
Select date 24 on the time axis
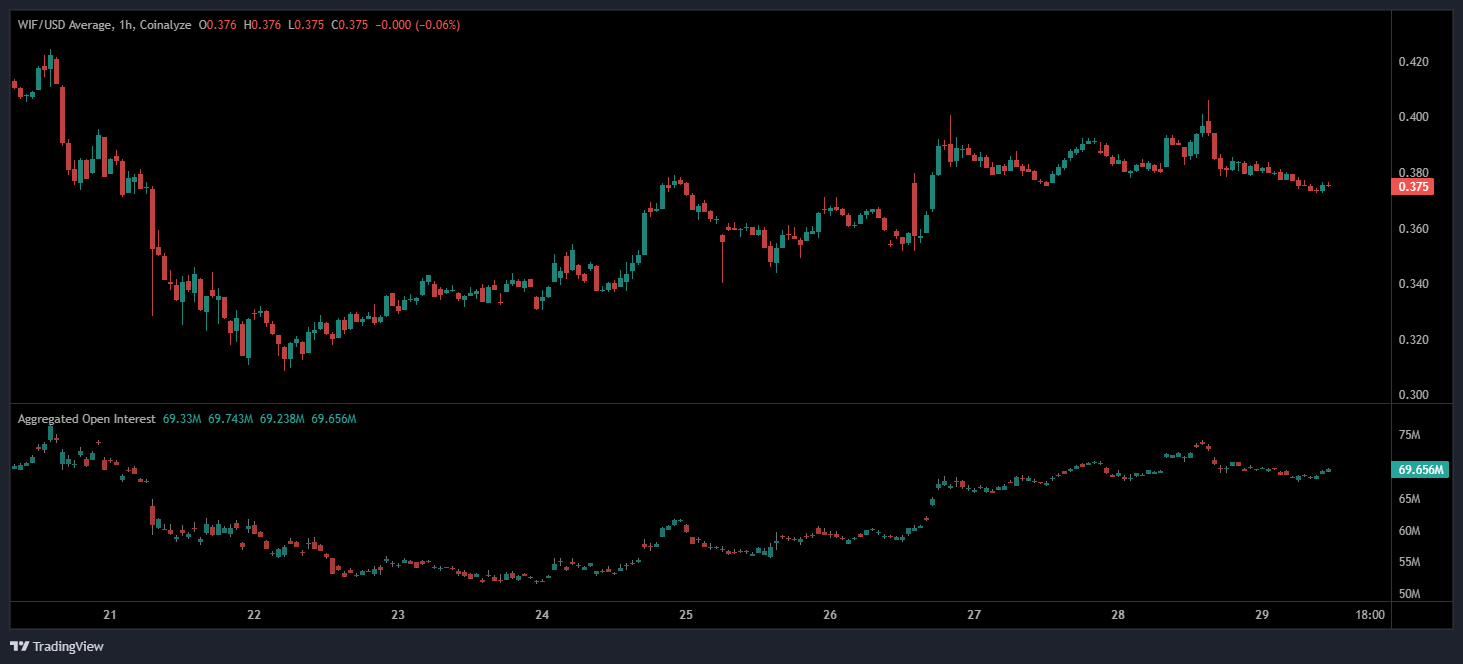click(x=541, y=615)
